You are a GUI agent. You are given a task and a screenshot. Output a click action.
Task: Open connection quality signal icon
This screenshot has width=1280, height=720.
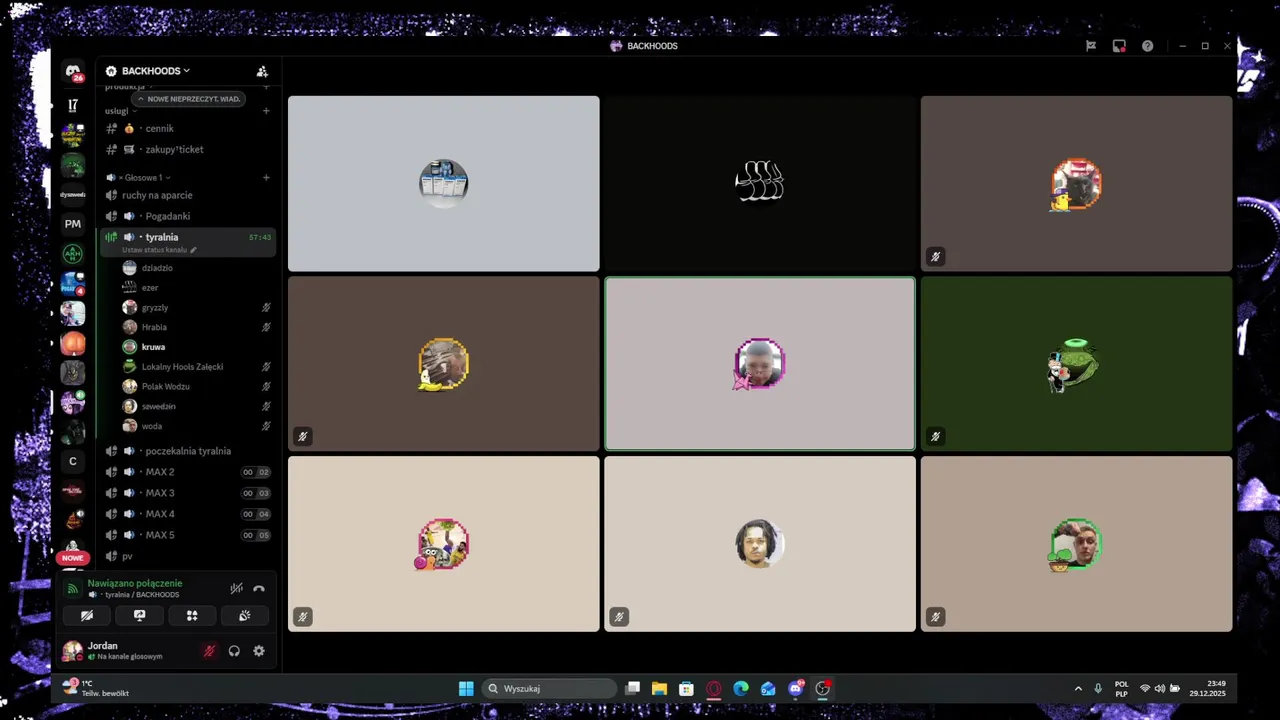tap(72, 588)
